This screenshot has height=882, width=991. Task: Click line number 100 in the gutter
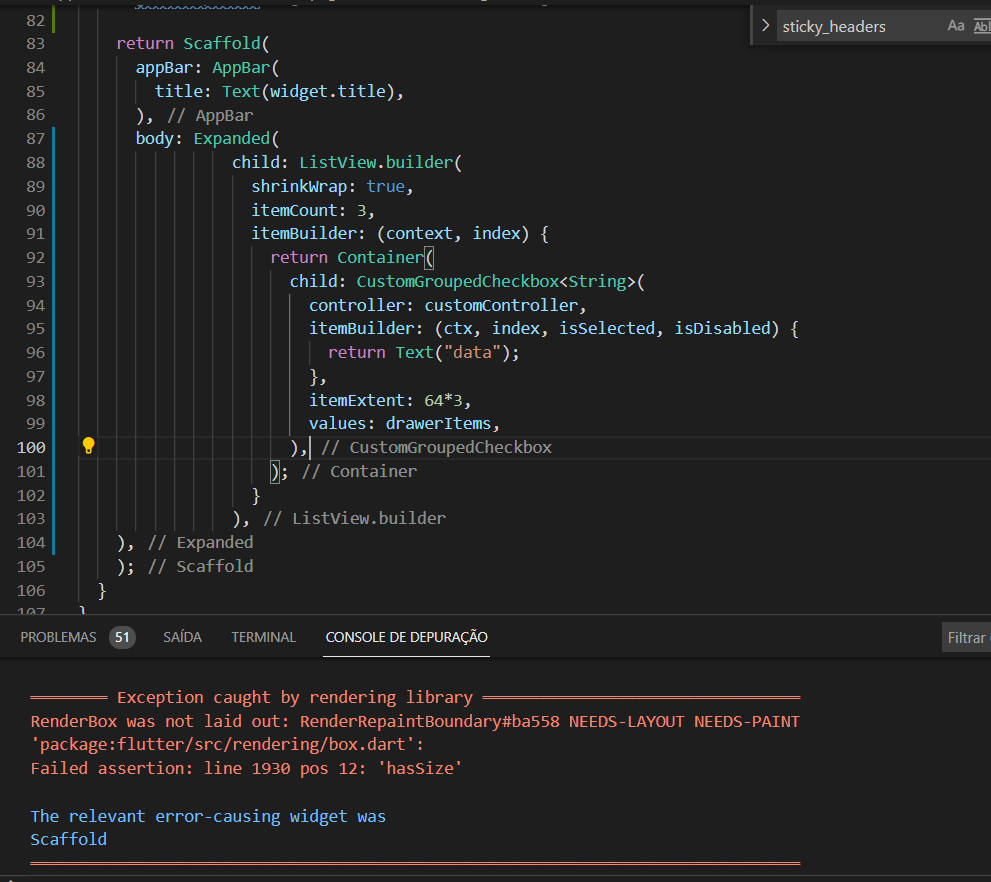pos(31,447)
